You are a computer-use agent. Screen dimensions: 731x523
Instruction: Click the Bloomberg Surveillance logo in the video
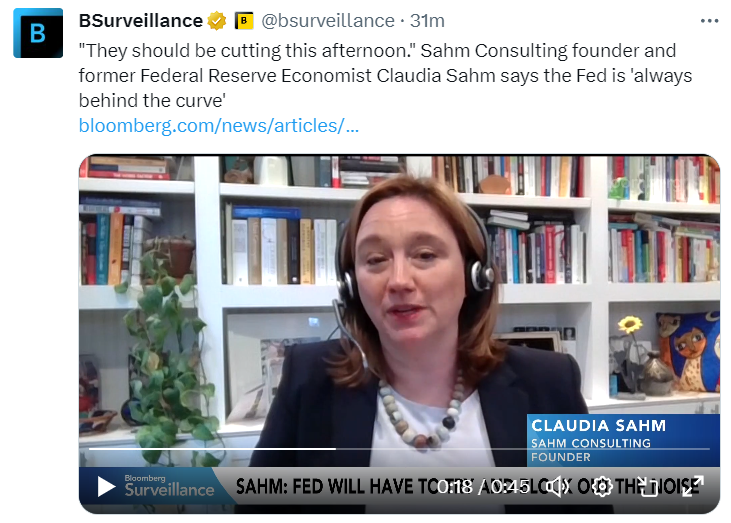point(169,486)
